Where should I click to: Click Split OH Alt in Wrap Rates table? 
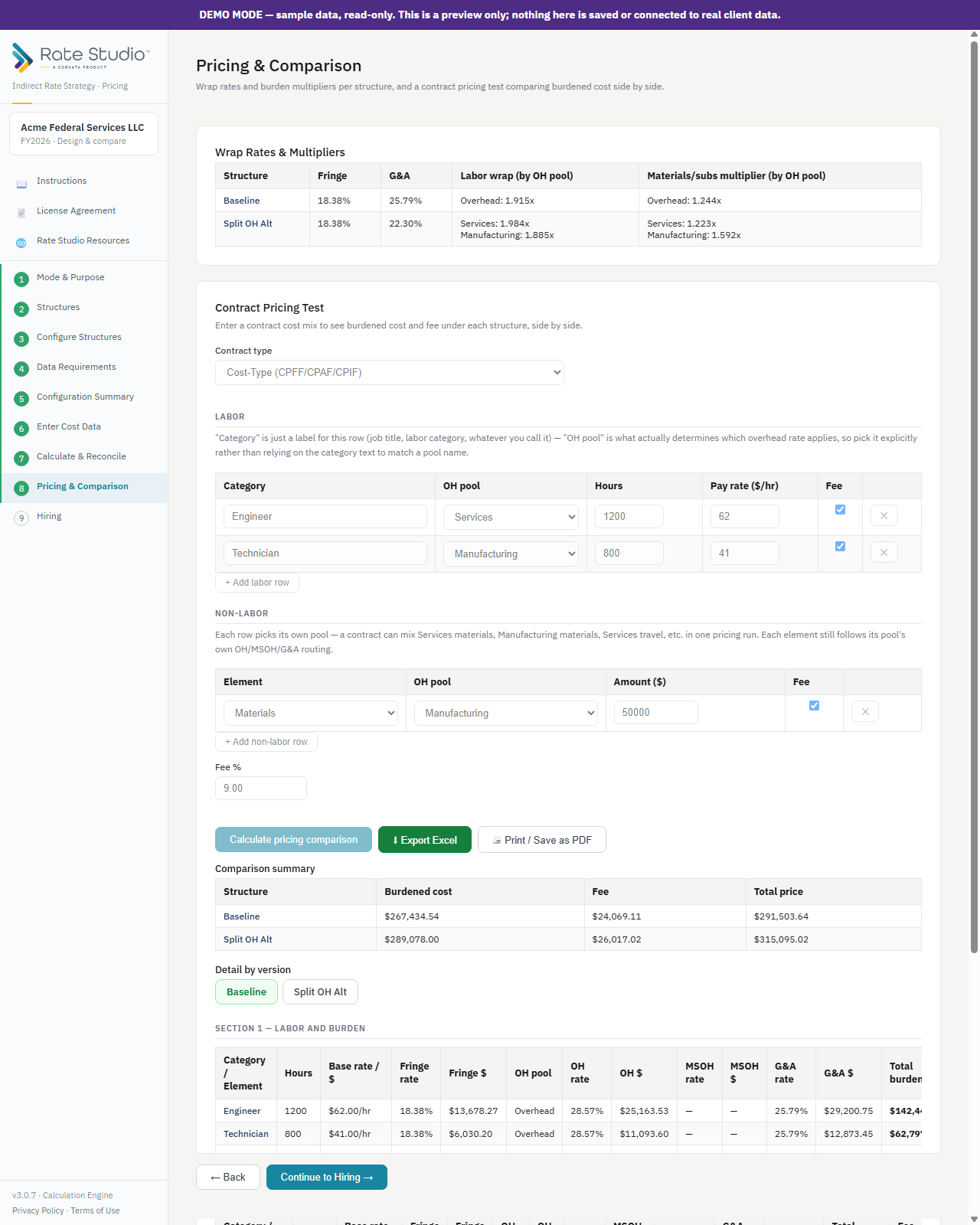248,224
